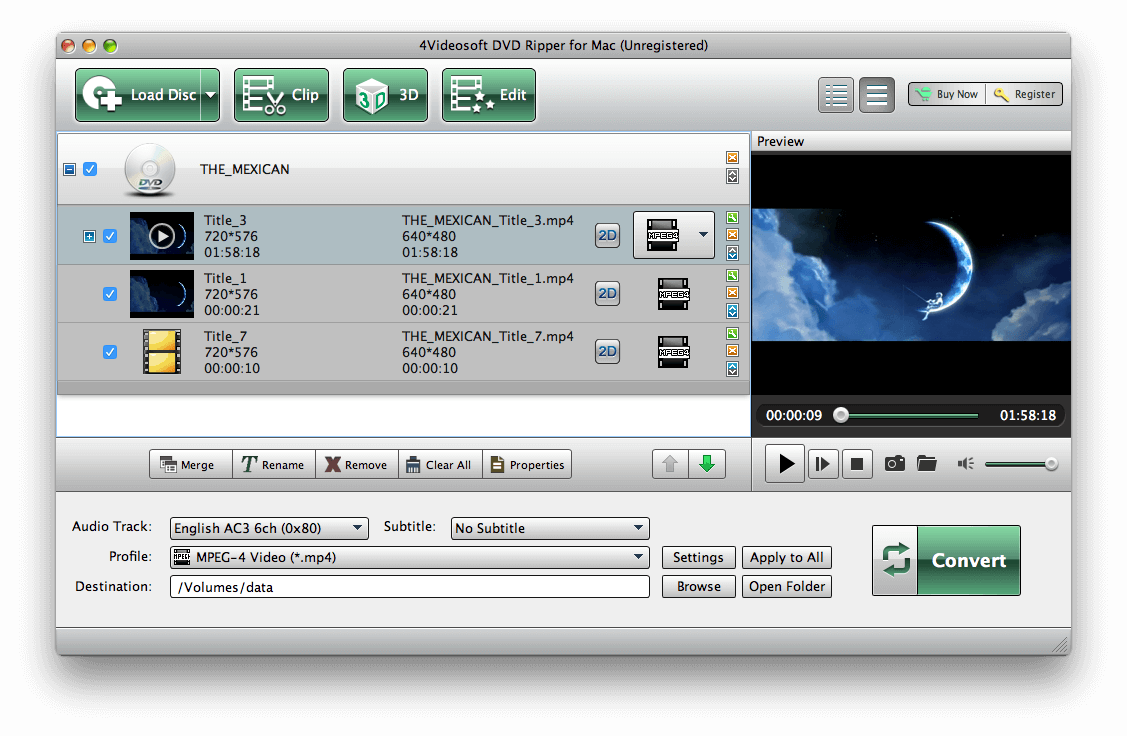The width and height of the screenshot is (1127, 736).
Task: Step to the next frame
Action: coord(823,464)
